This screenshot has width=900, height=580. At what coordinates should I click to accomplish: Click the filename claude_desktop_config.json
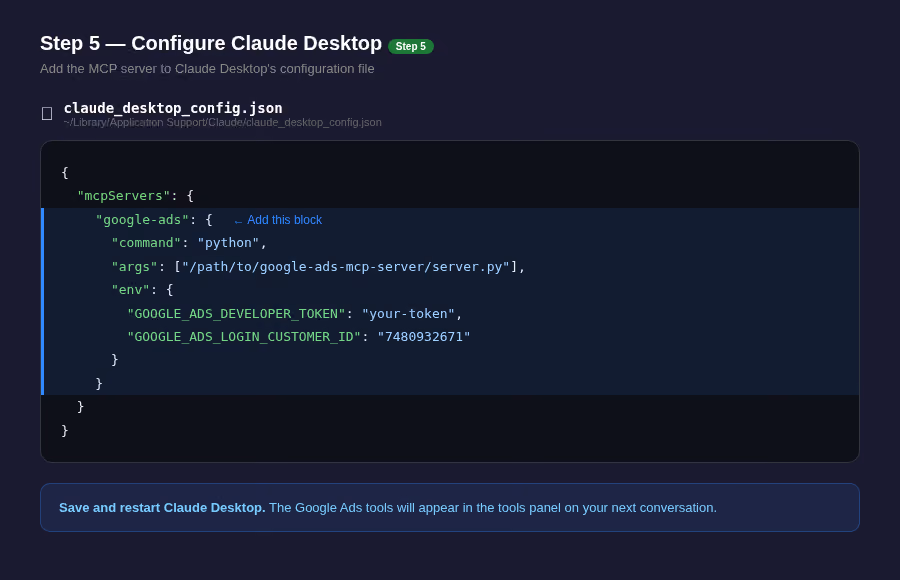173,108
